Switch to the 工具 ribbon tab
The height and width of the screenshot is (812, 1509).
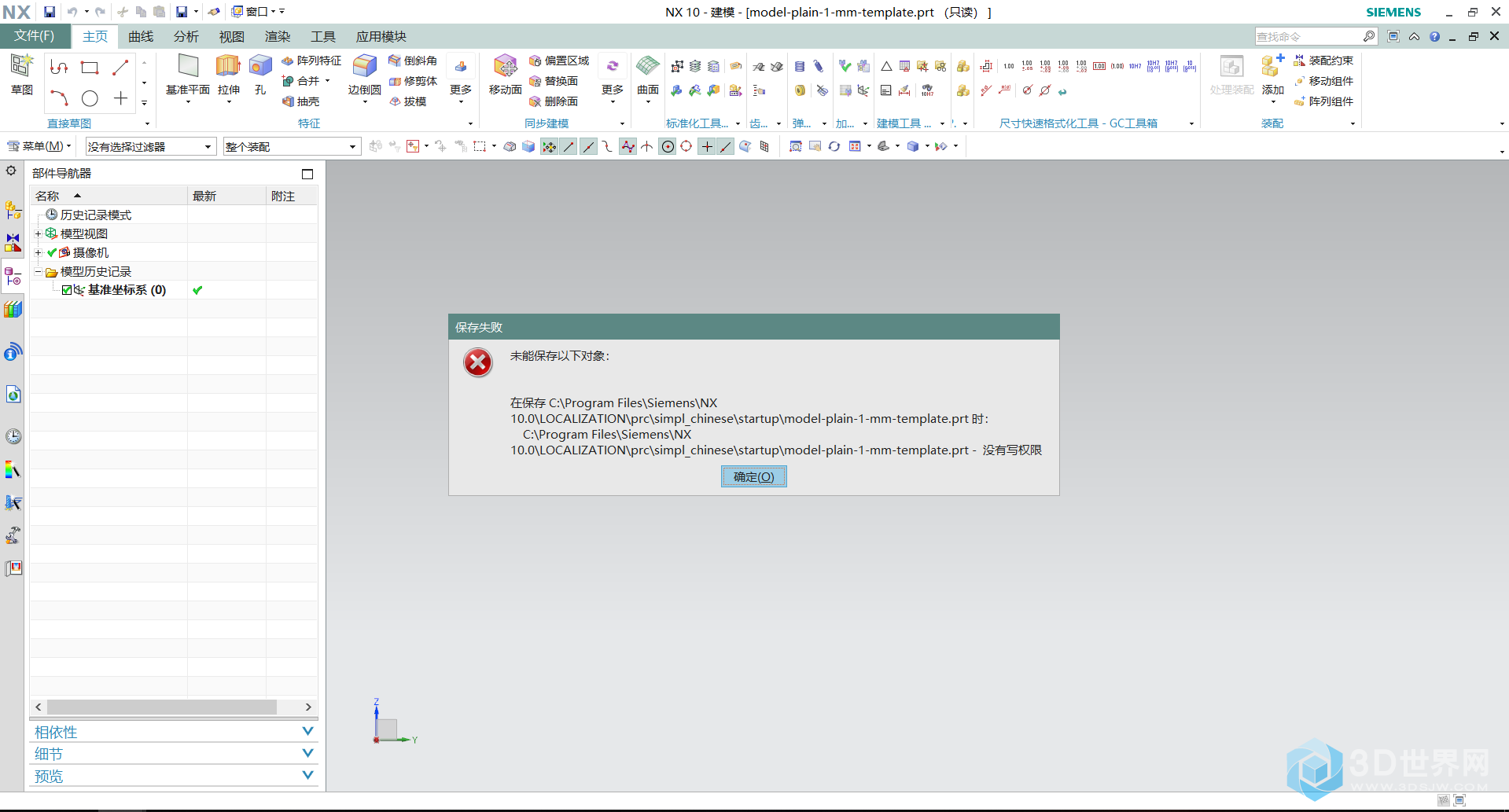[x=323, y=36]
